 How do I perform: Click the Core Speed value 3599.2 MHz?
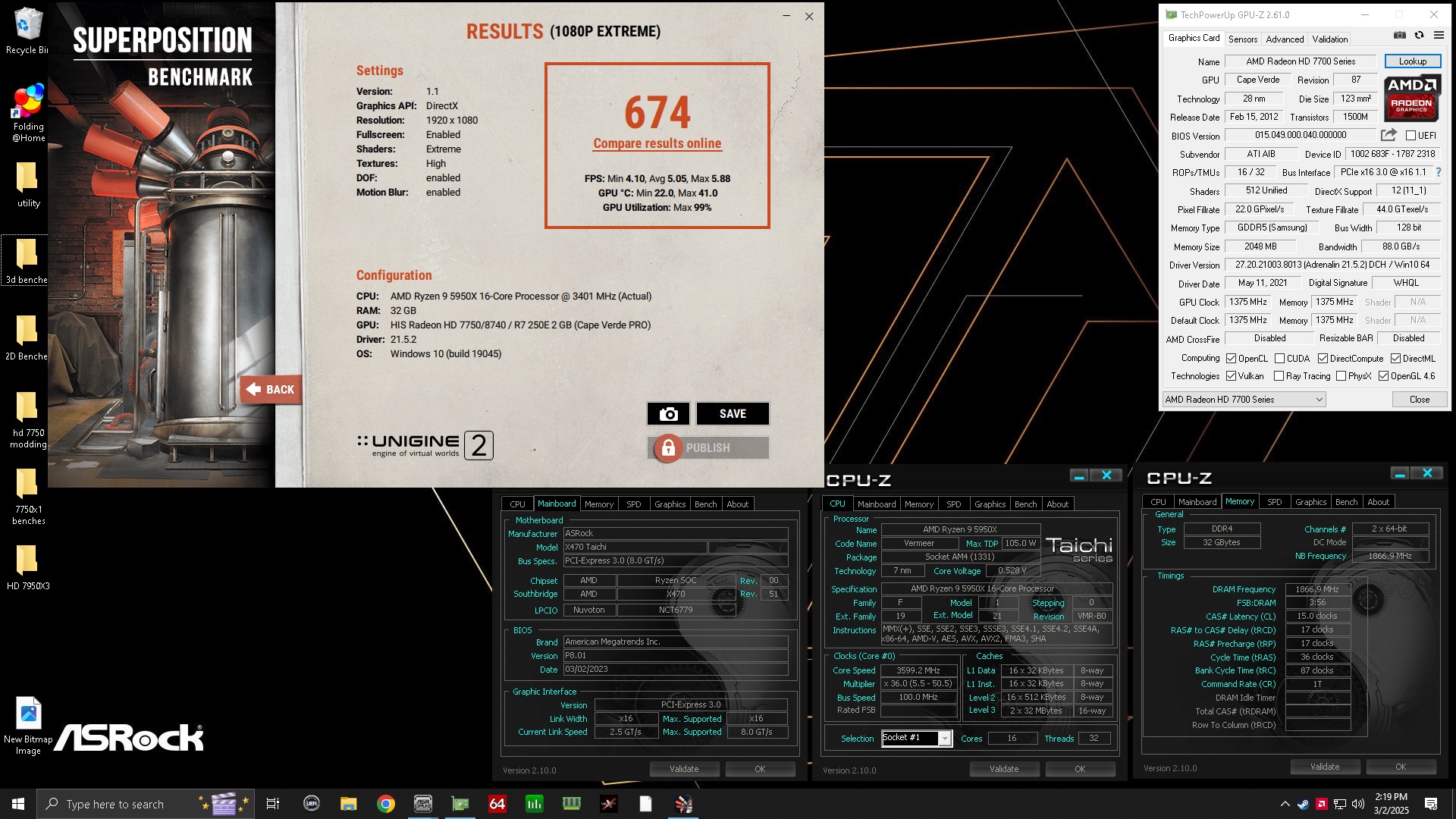[x=918, y=670]
